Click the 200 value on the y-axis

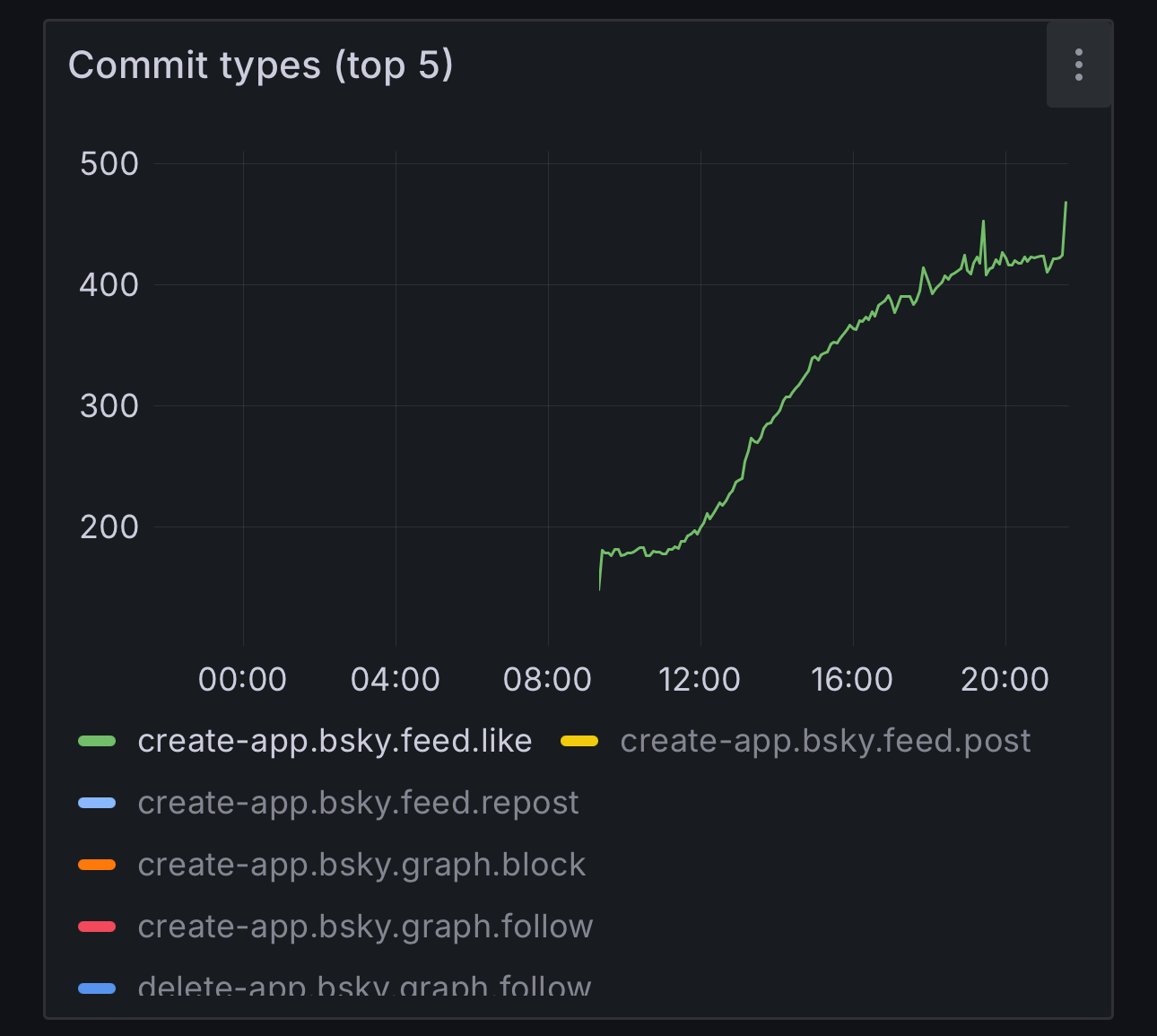pos(109,527)
